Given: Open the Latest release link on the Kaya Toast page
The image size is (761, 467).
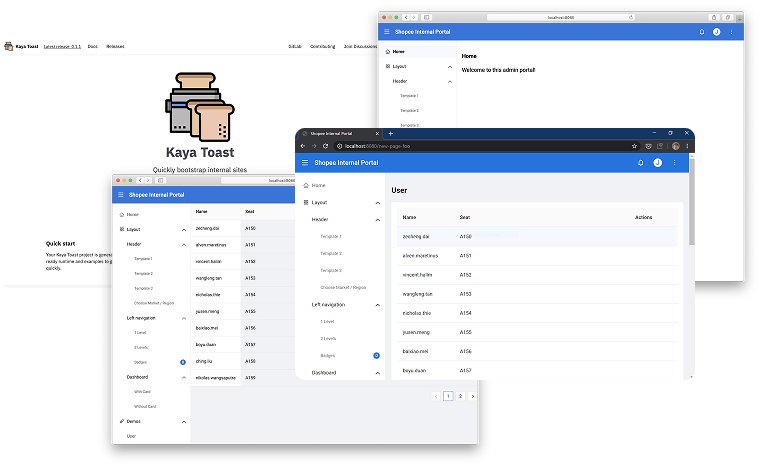Looking at the screenshot, I should (63, 47).
